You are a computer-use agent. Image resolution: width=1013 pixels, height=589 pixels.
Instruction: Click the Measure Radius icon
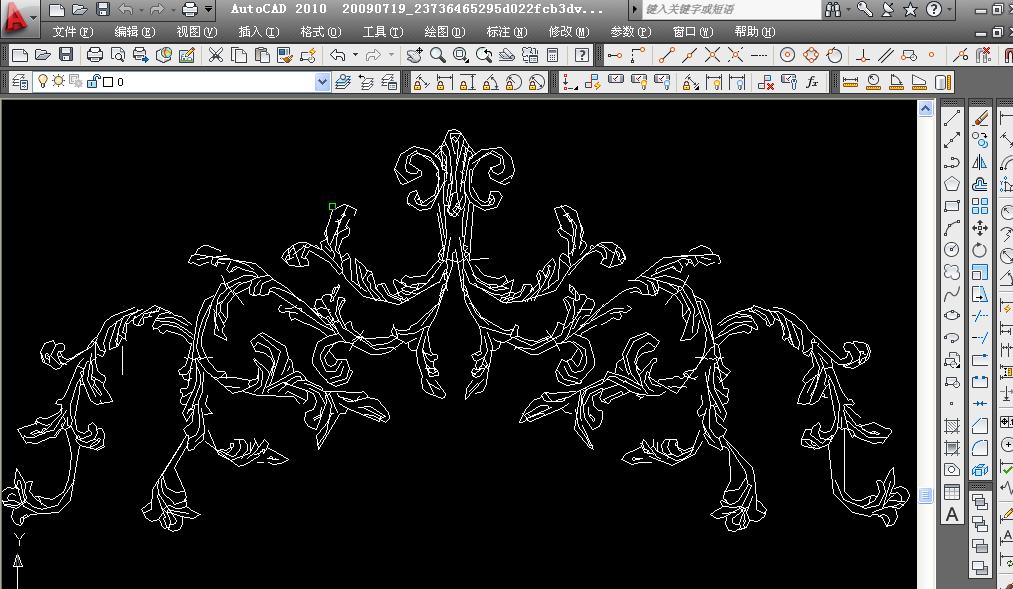(873, 82)
